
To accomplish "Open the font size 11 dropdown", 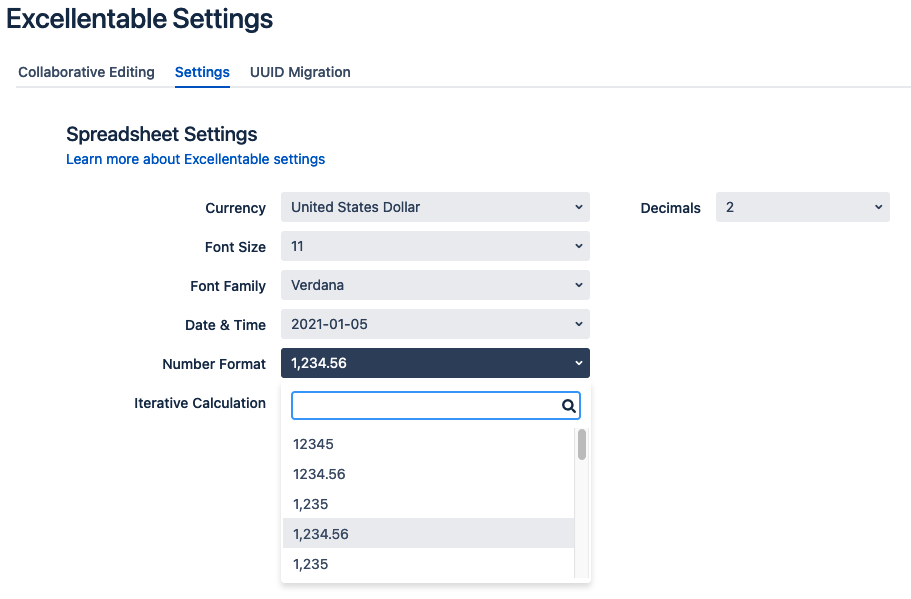I will [x=435, y=246].
